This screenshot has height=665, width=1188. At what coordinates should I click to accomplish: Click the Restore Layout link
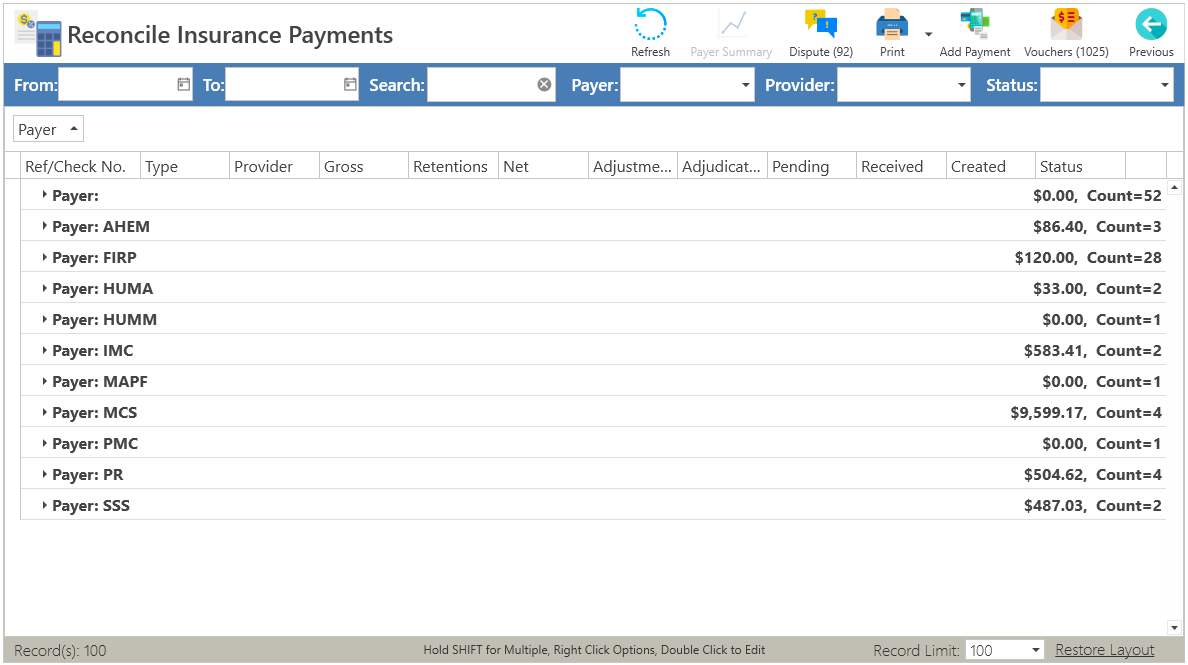coord(1105,650)
